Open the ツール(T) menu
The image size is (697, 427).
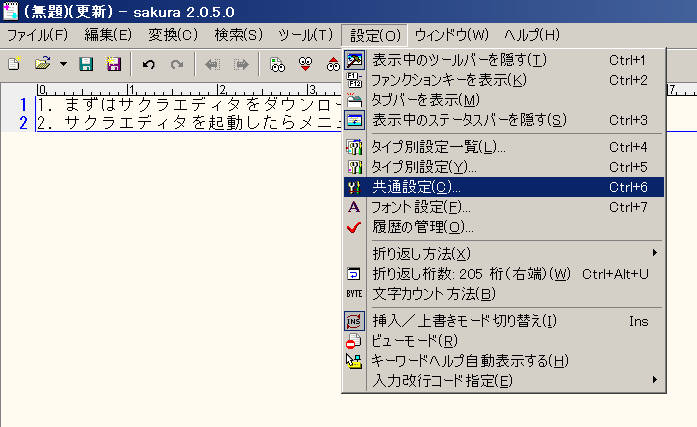point(305,34)
